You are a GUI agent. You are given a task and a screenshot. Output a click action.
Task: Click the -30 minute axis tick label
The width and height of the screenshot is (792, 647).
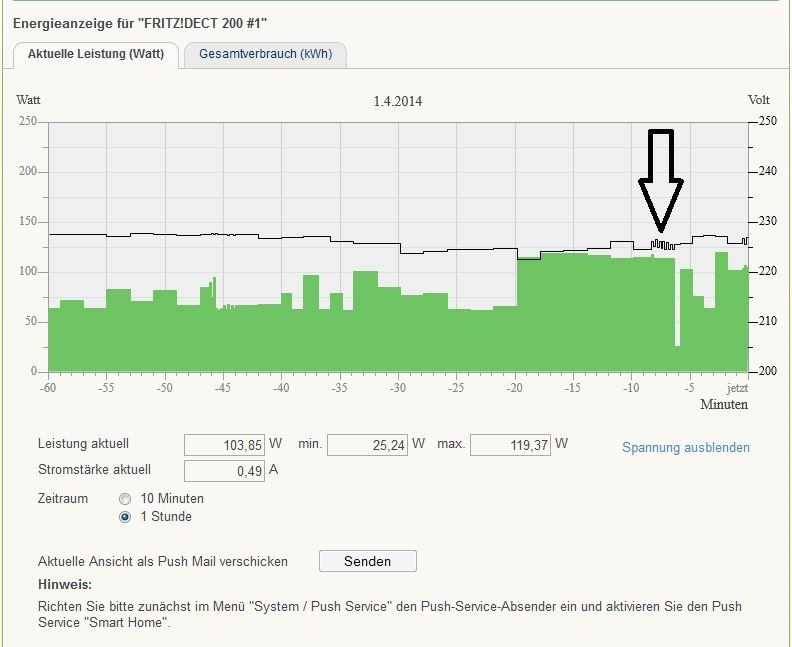tap(398, 388)
